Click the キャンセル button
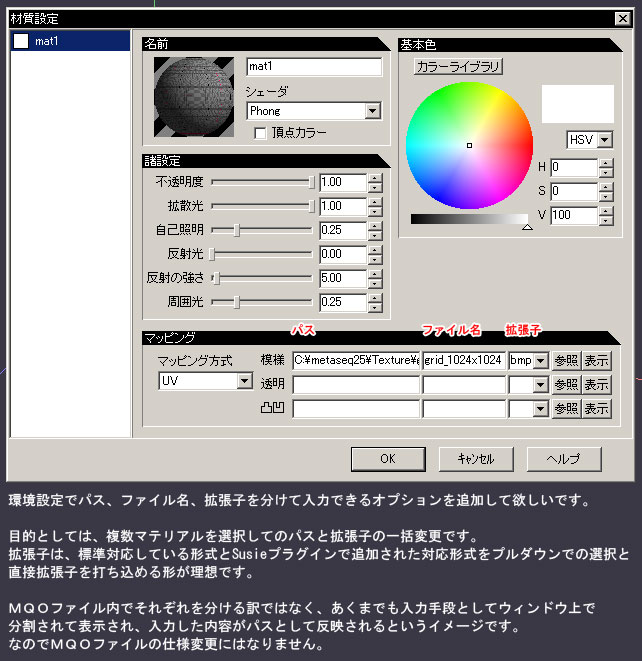This screenshot has width=642, height=661. [476, 459]
